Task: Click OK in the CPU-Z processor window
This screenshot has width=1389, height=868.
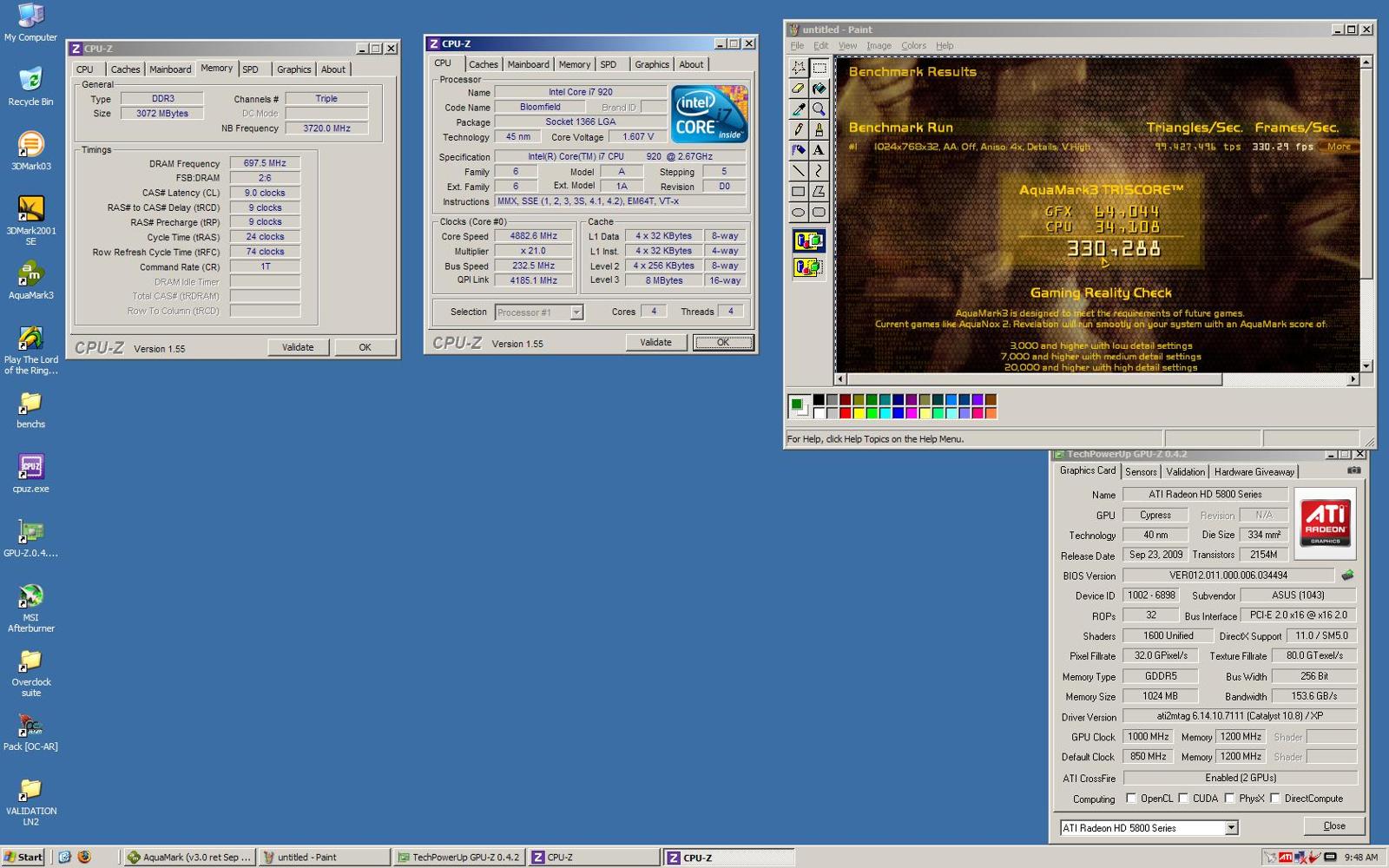Action: pos(723,343)
